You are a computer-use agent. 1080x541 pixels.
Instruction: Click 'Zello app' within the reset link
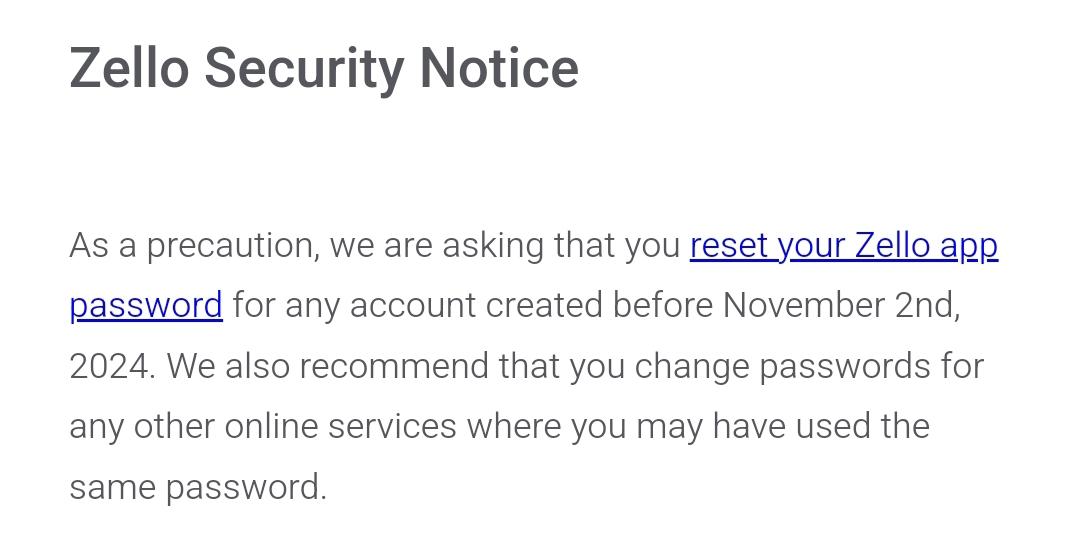pos(926,247)
